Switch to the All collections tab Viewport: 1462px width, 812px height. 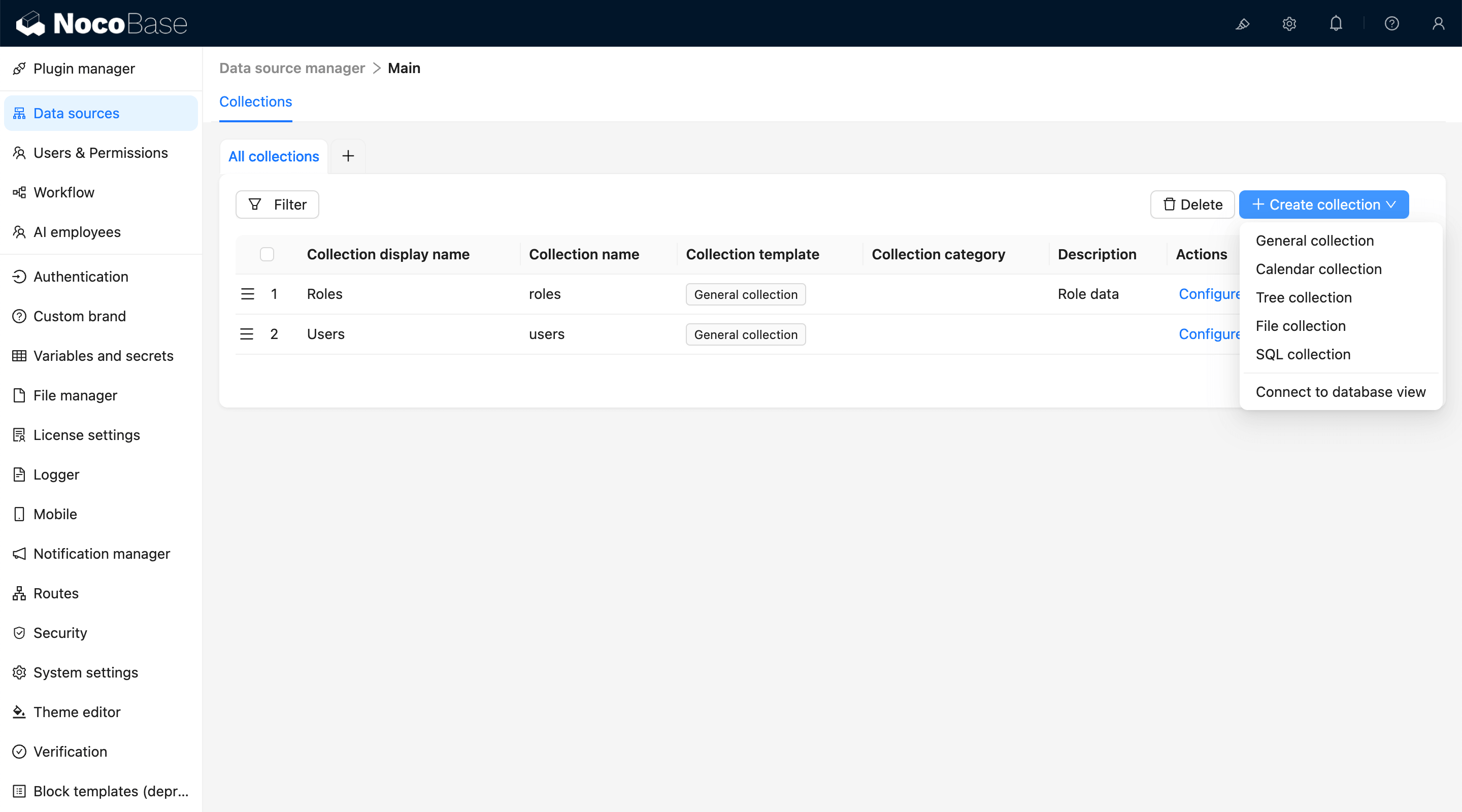point(274,156)
